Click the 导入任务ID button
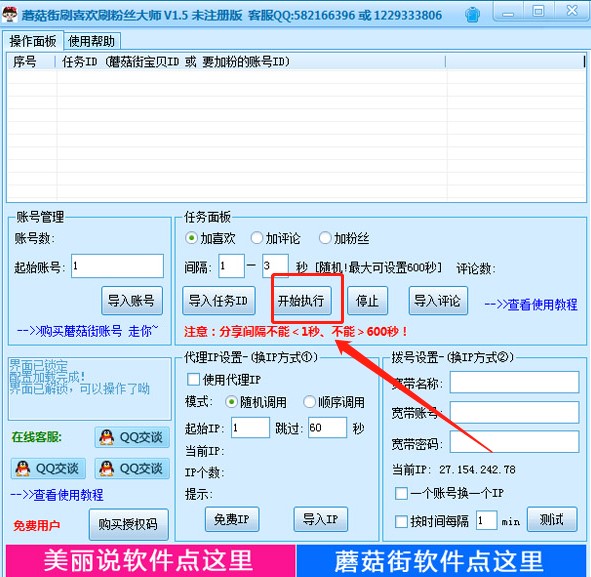This screenshot has height=577, width=591. [x=219, y=300]
